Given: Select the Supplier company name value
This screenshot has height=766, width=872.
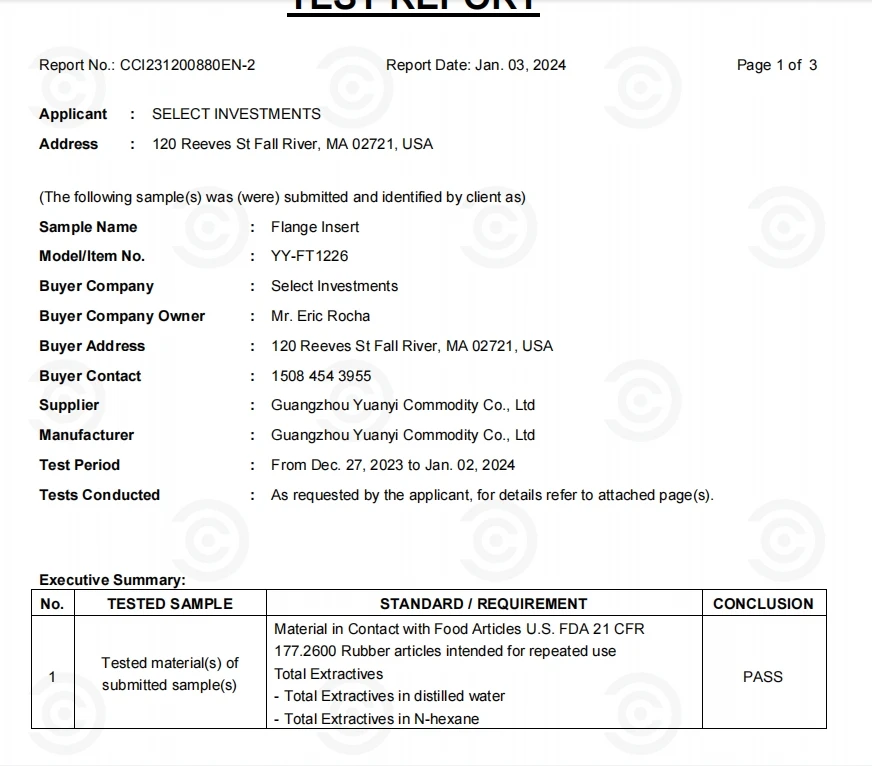Looking at the screenshot, I should [x=403, y=405].
